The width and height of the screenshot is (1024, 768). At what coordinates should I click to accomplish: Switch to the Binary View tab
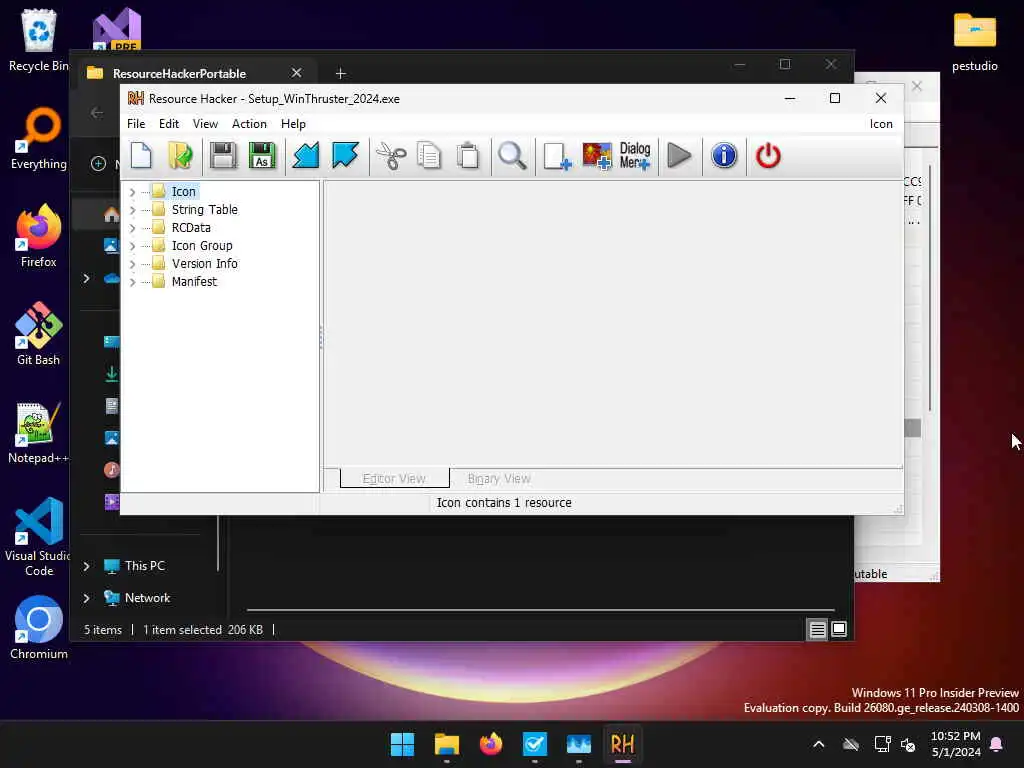coord(499,479)
